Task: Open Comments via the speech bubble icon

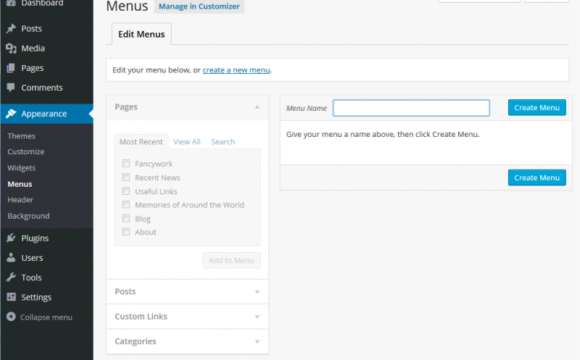Action: 11,88
